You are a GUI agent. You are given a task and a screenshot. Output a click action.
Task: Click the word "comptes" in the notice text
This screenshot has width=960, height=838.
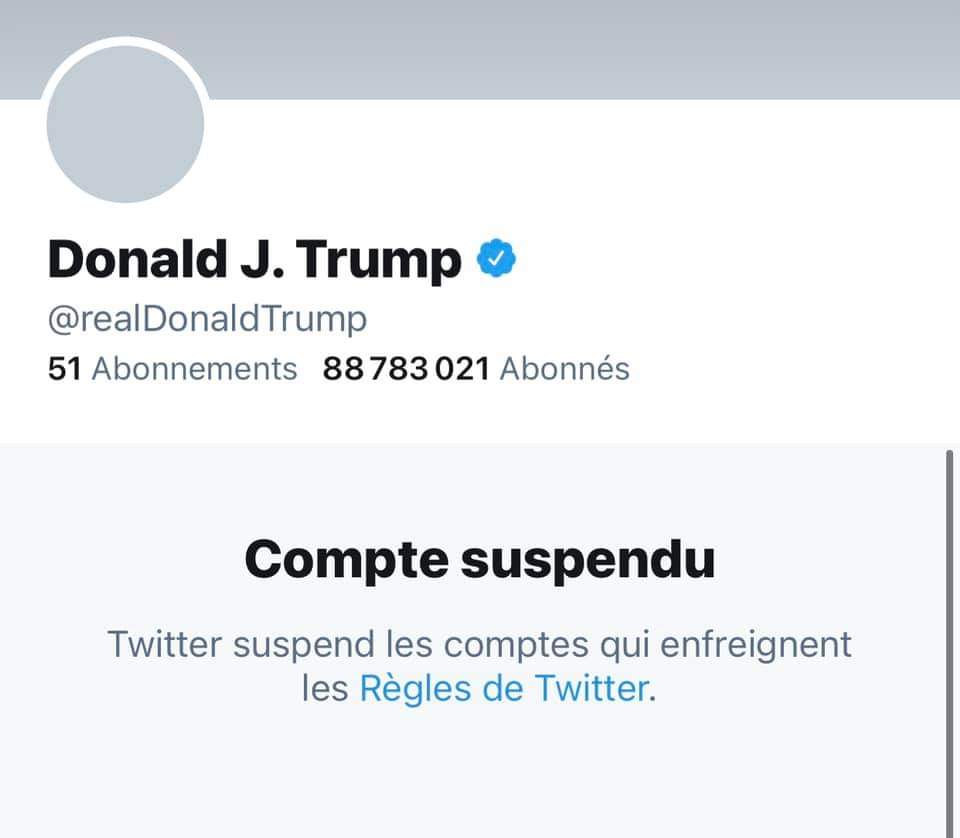click(530, 645)
